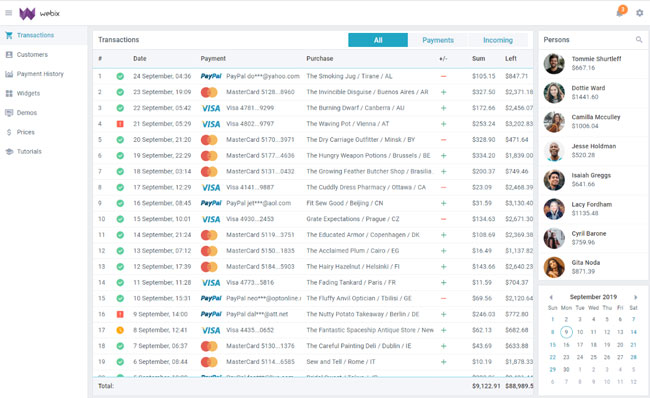The height and width of the screenshot is (398, 650).
Task: Click the name Lacy Fordham
Action: point(592,204)
